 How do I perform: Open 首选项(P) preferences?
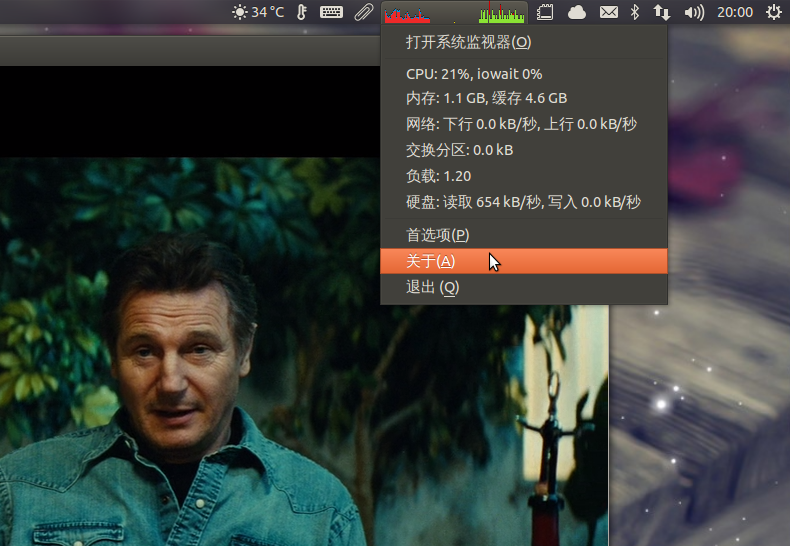click(524, 235)
